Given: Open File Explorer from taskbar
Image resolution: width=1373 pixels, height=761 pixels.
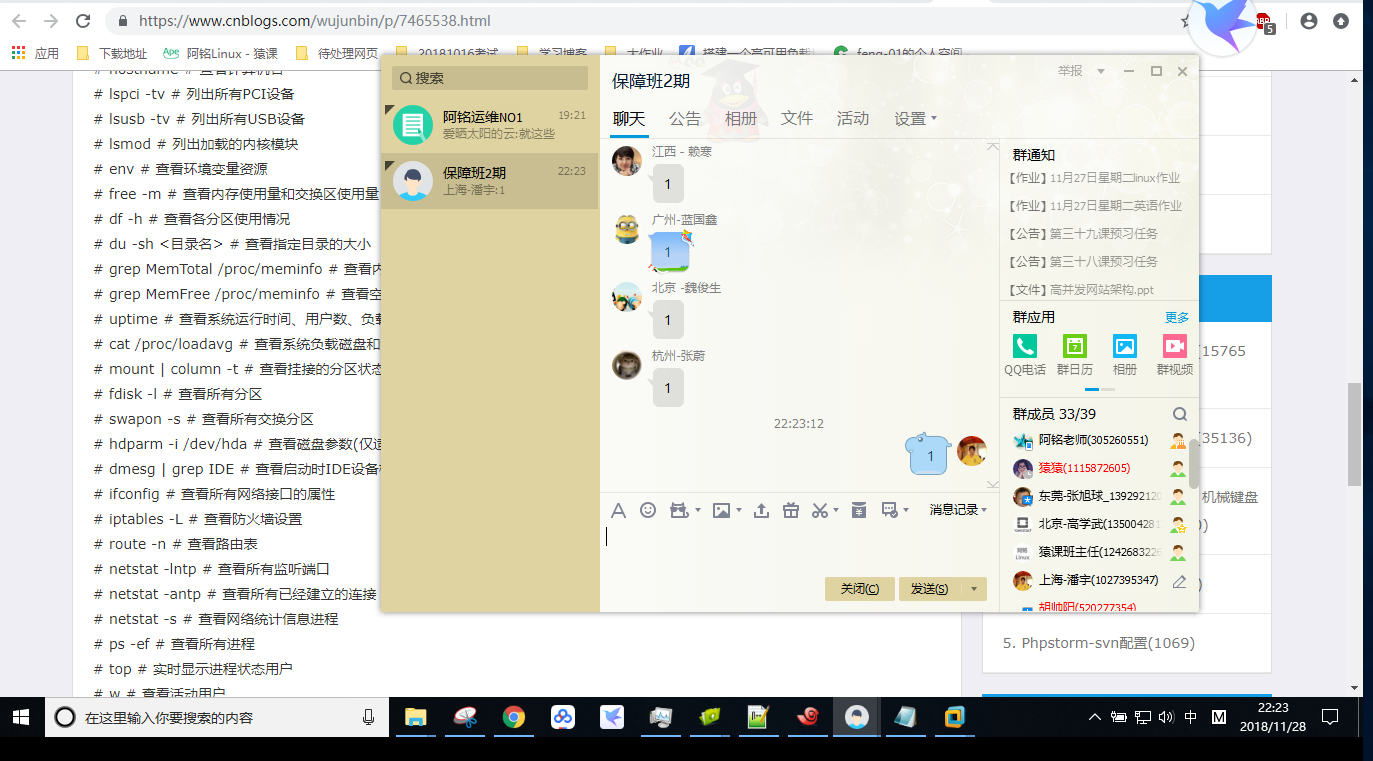Looking at the screenshot, I should 416,717.
